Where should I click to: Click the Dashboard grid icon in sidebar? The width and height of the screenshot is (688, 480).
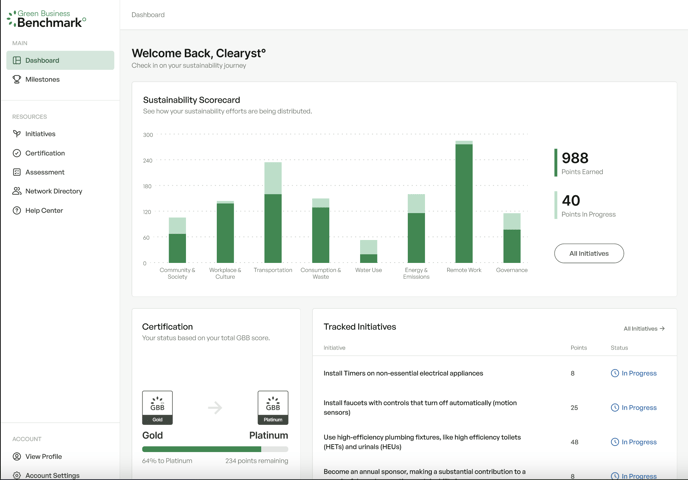17,60
